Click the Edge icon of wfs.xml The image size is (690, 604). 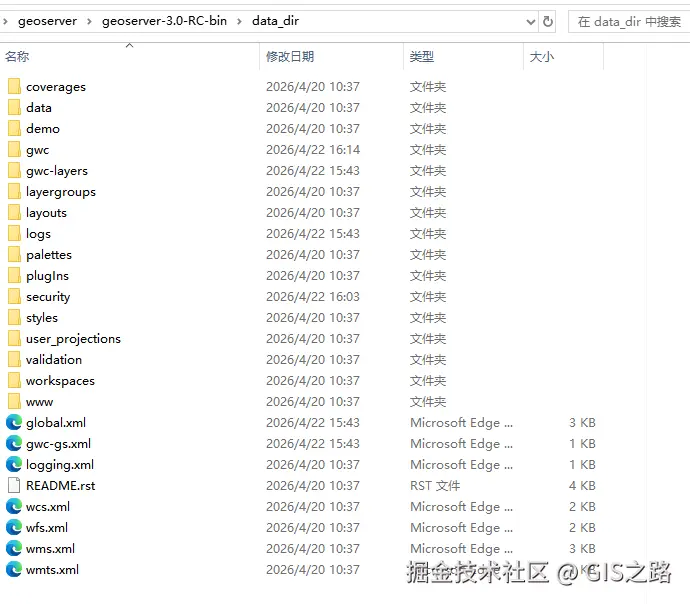(14, 527)
